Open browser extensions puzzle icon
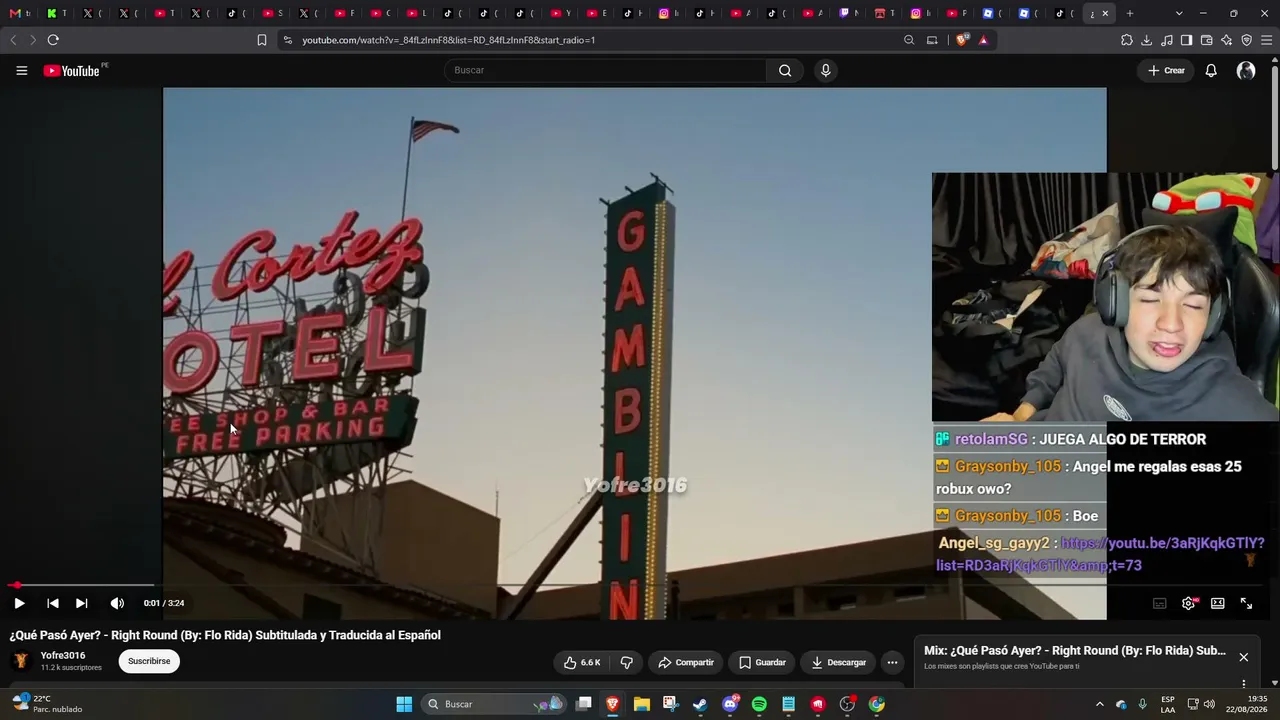The image size is (1280, 720). click(1127, 40)
